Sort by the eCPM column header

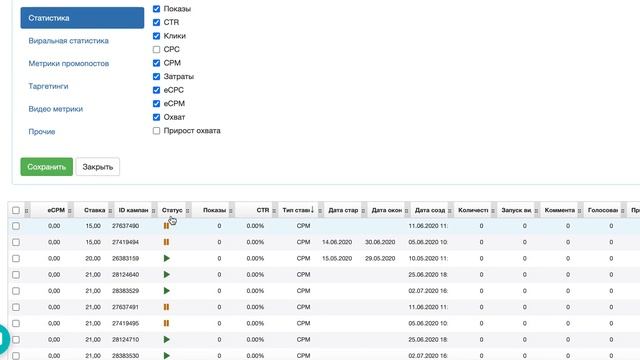click(56, 210)
